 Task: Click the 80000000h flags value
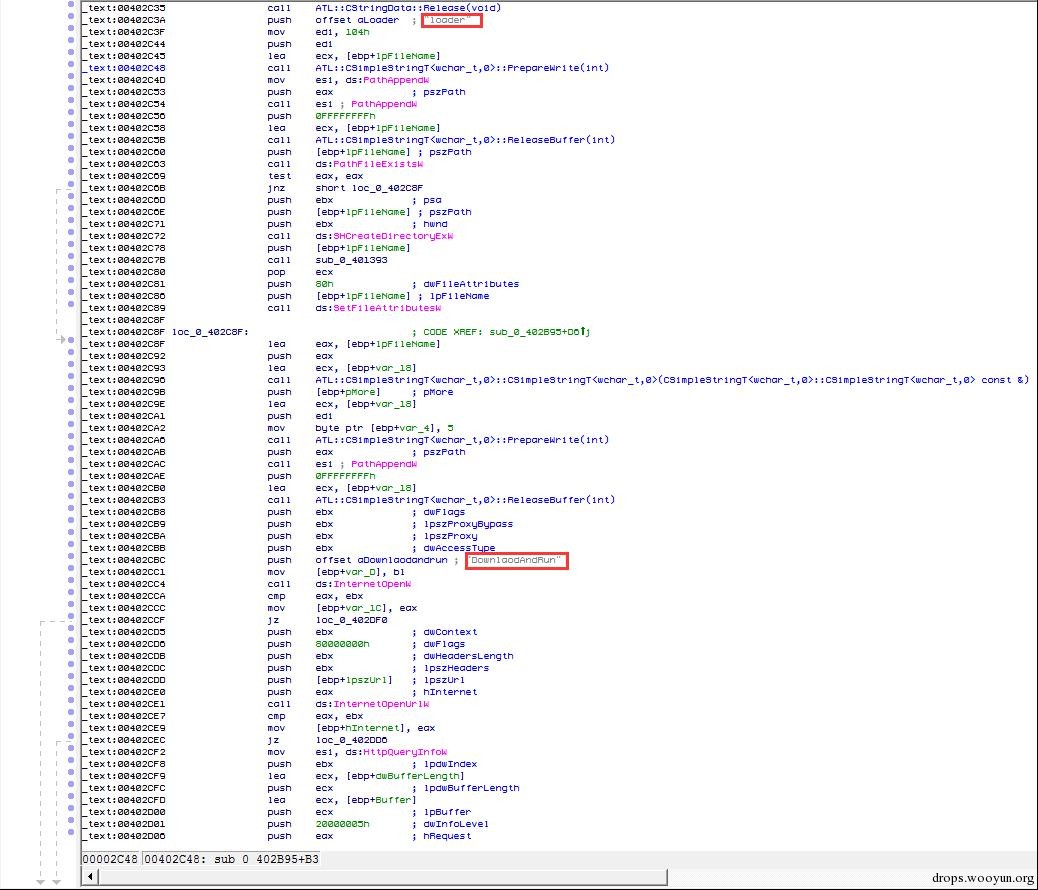click(342, 644)
